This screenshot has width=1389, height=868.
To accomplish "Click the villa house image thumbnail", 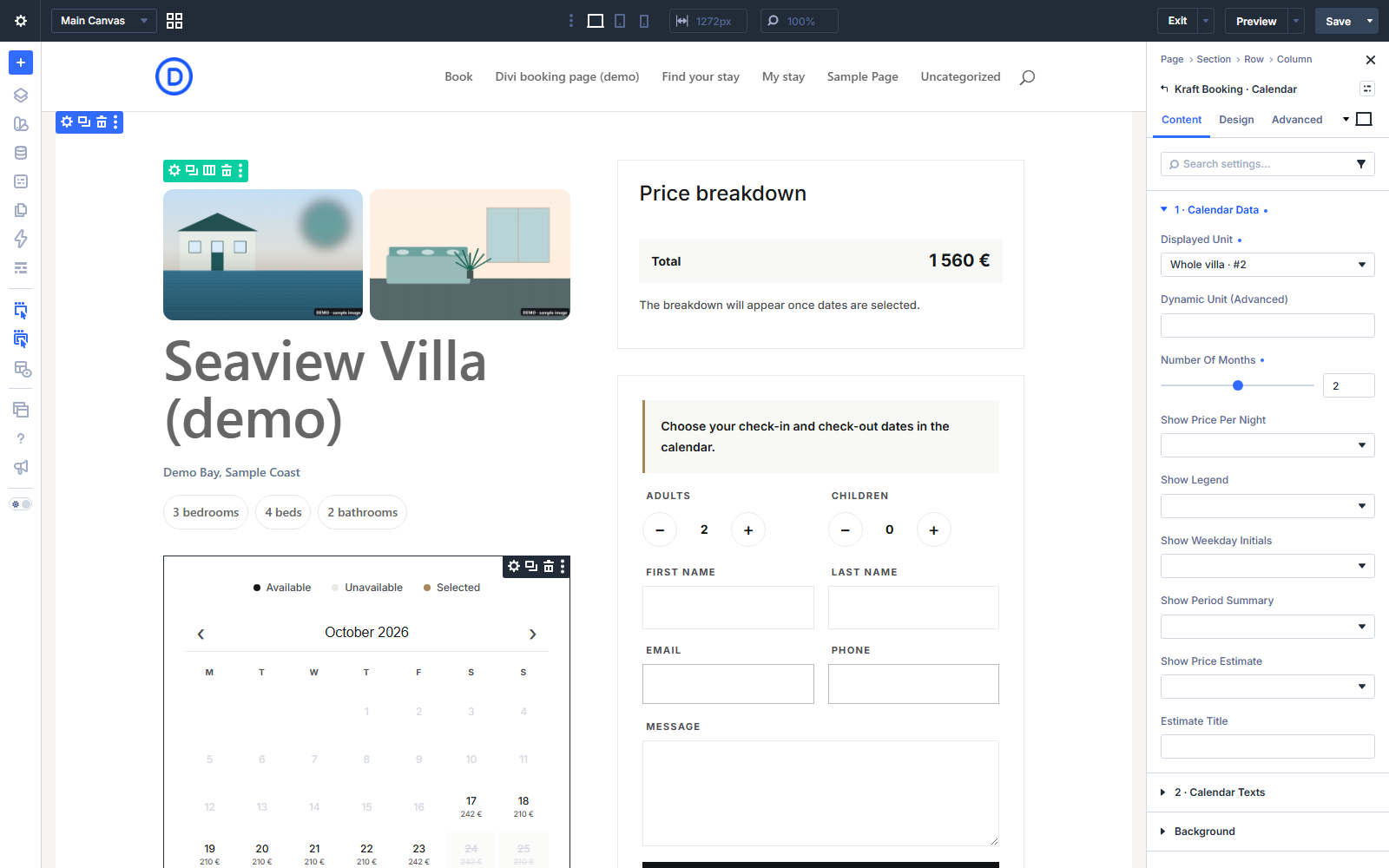I will pyautogui.click(x=263, y=254).
